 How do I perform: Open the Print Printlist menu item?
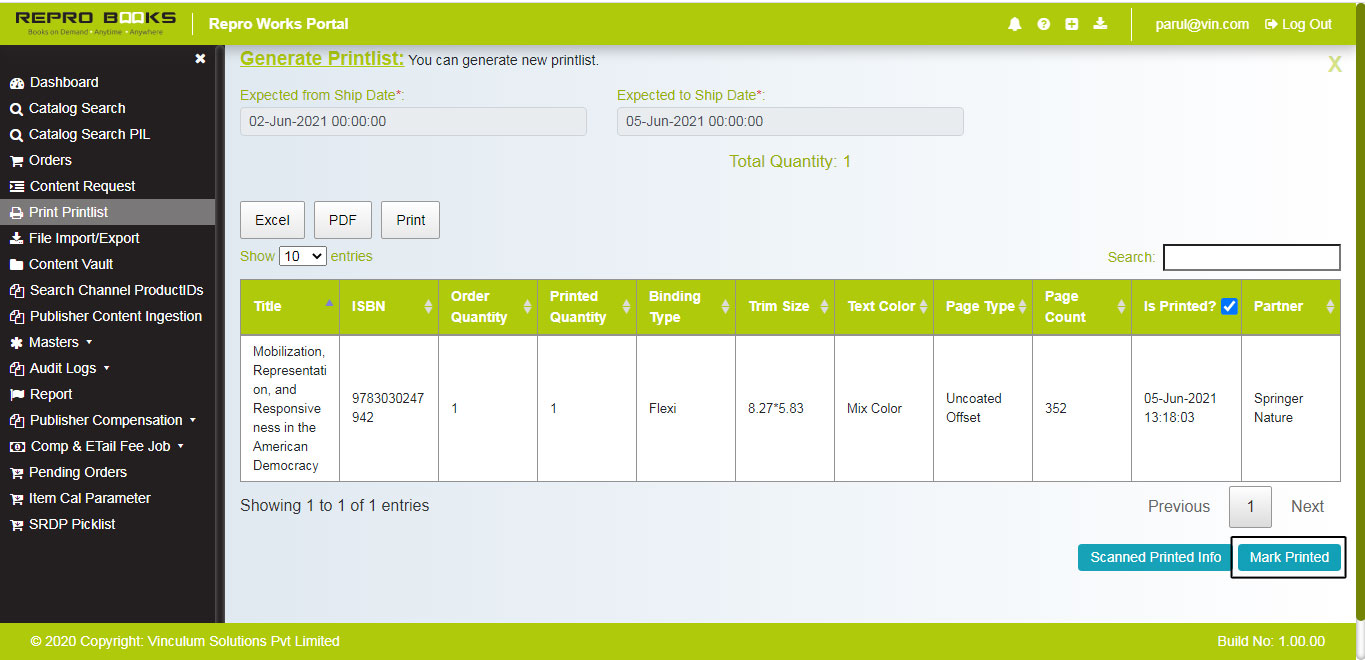(68, 212)
